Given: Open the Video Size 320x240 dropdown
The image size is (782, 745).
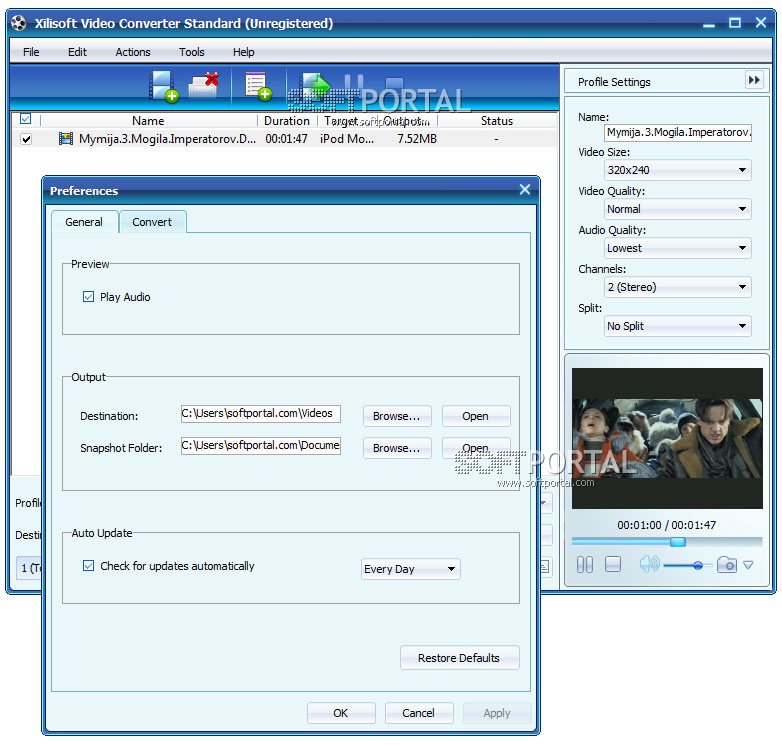Looking at the screenshot, I should 677,170.
